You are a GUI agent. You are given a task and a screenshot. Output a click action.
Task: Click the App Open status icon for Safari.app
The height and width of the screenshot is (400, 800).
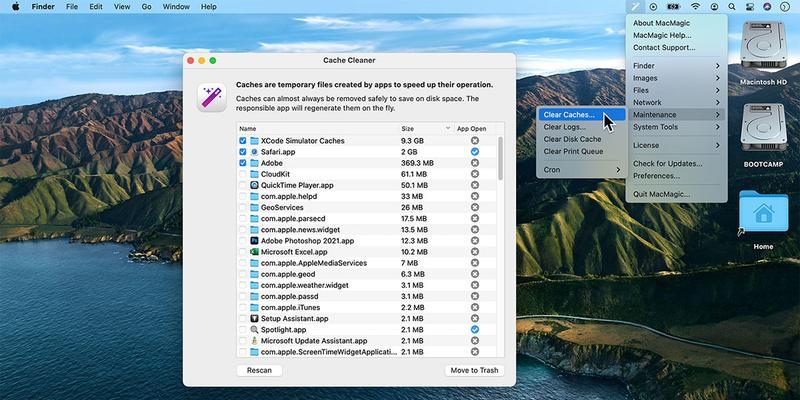(474, 152)
